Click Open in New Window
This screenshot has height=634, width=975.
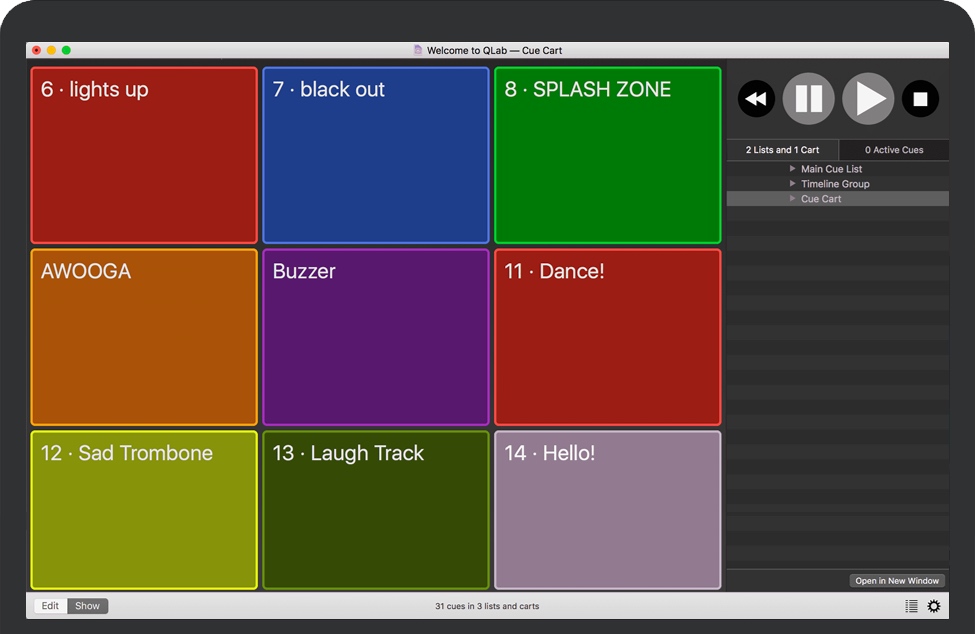point(896,580)
